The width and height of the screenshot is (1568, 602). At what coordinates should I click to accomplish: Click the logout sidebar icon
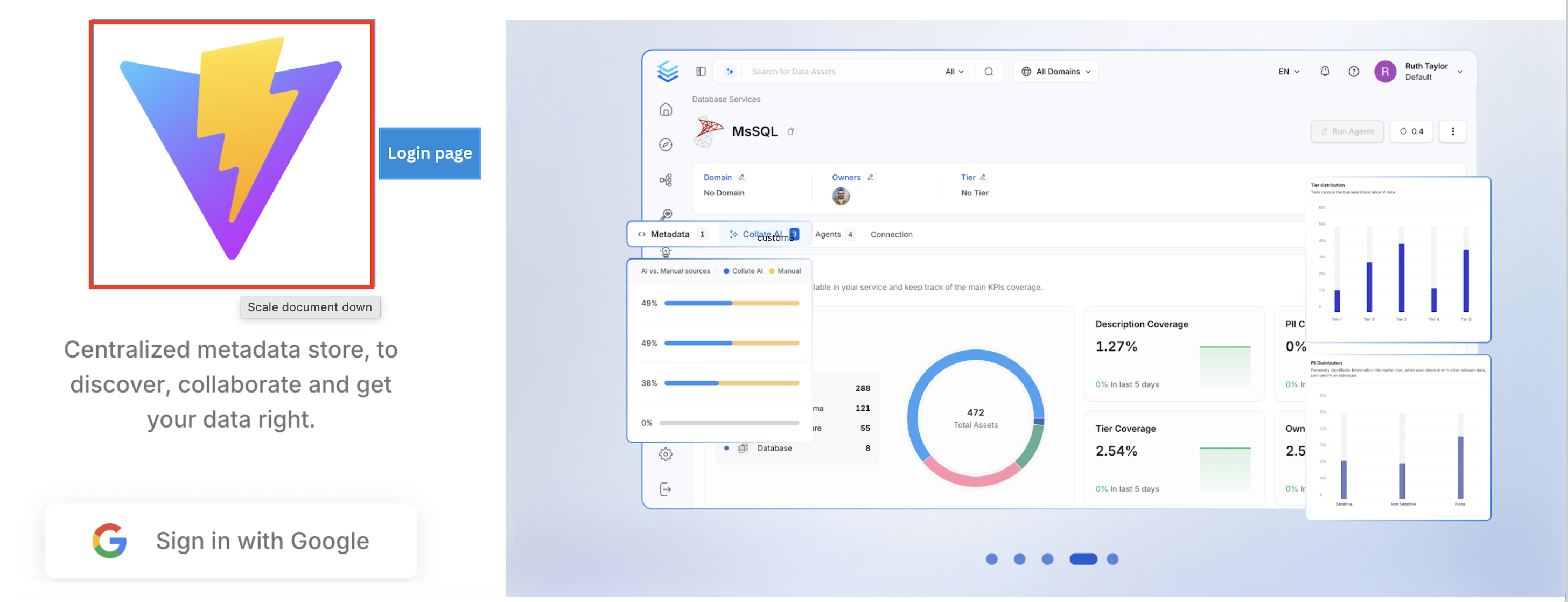[666, 489]
